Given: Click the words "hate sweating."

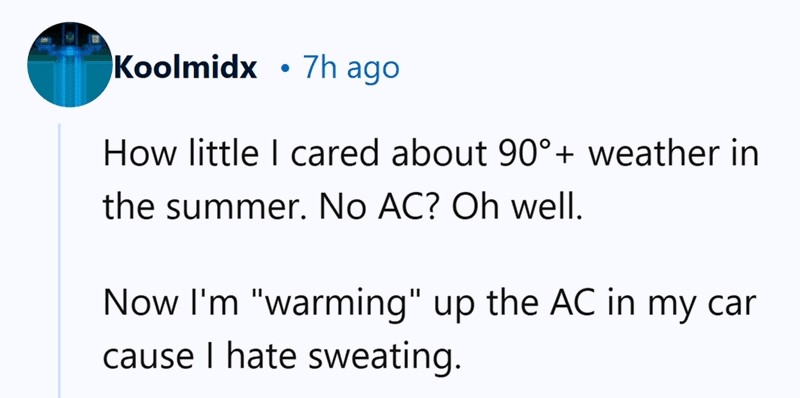Looking at the screenshot, I should tap(340, 357).
